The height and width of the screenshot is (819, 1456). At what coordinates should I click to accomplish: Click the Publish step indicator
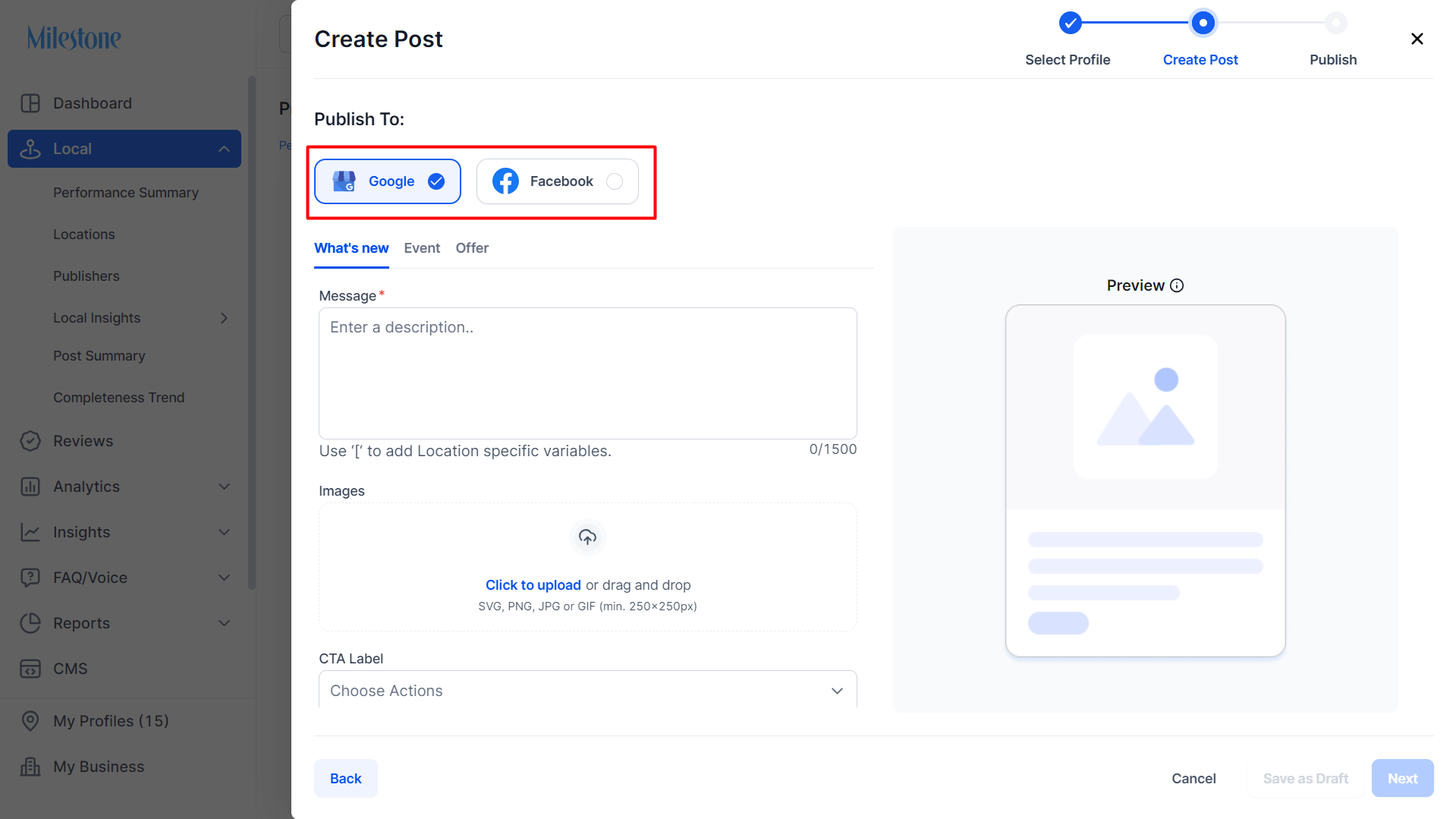click(x=1335, y=23)
